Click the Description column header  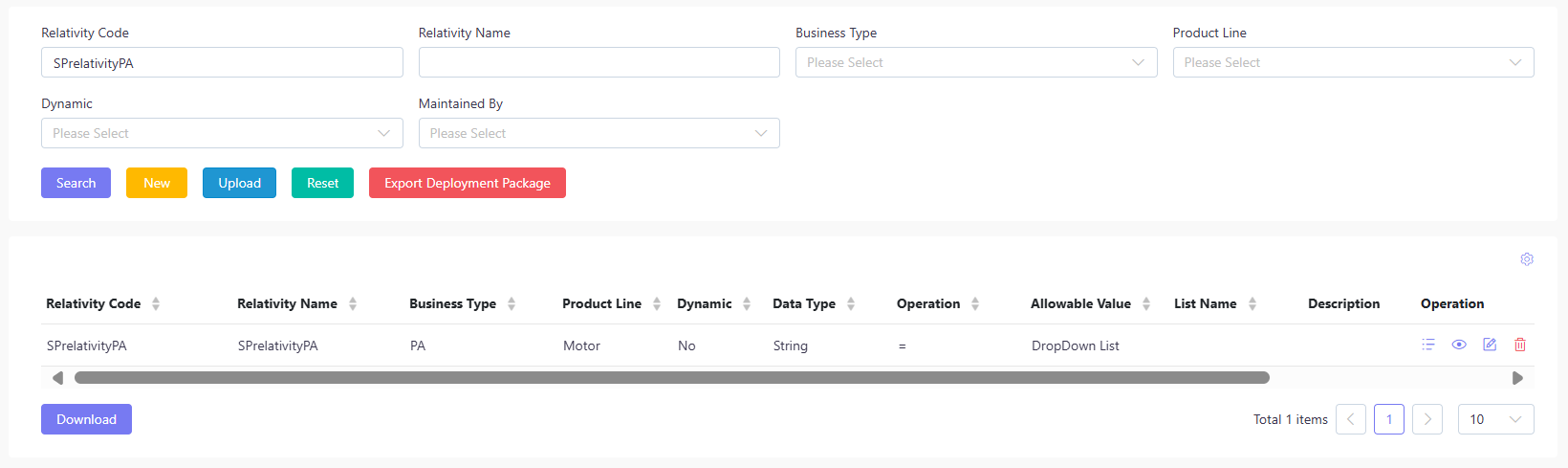(x=1343, y=303)
